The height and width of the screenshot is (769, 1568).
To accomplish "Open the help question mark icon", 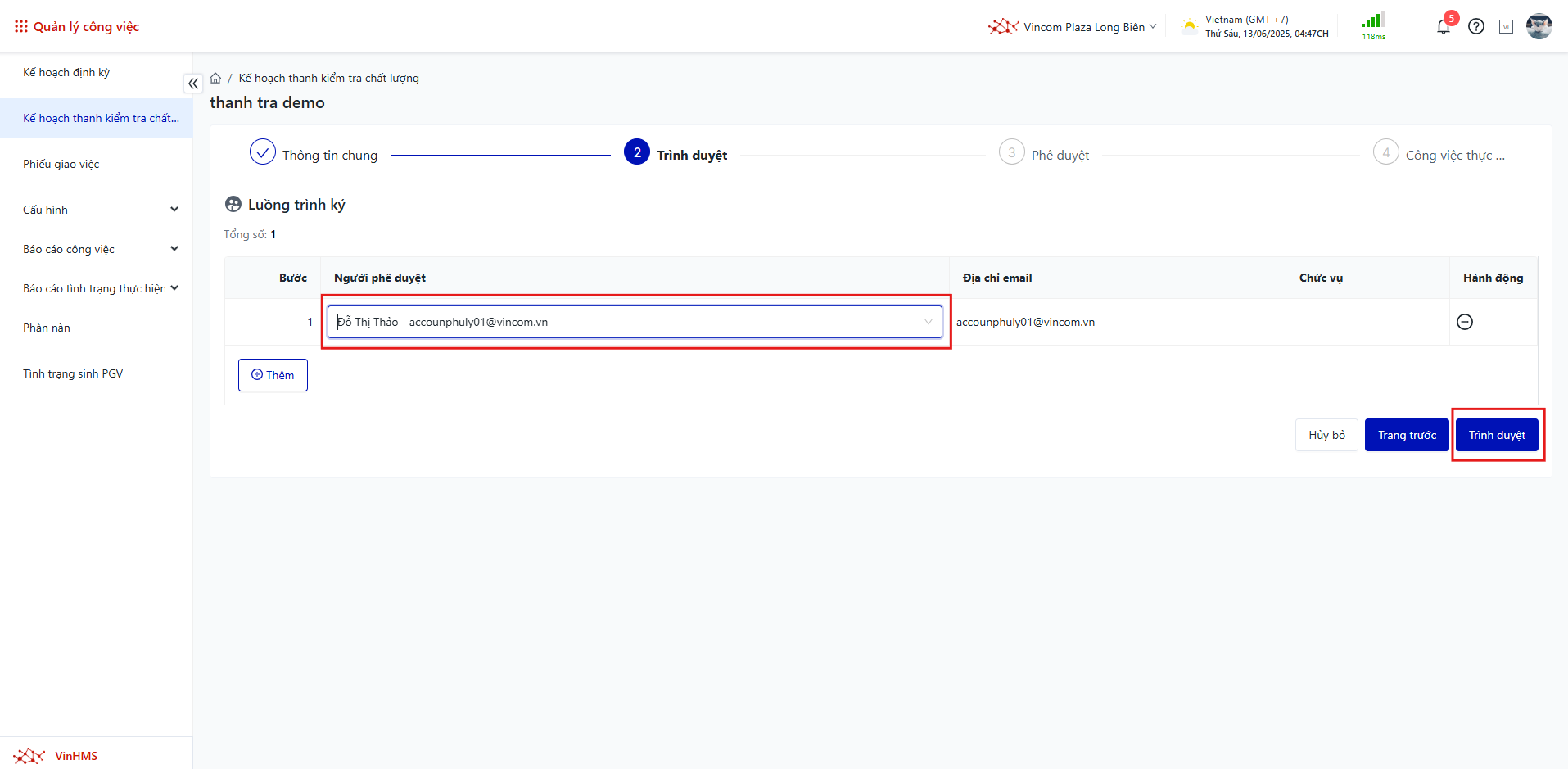I will click(1476, 27).
